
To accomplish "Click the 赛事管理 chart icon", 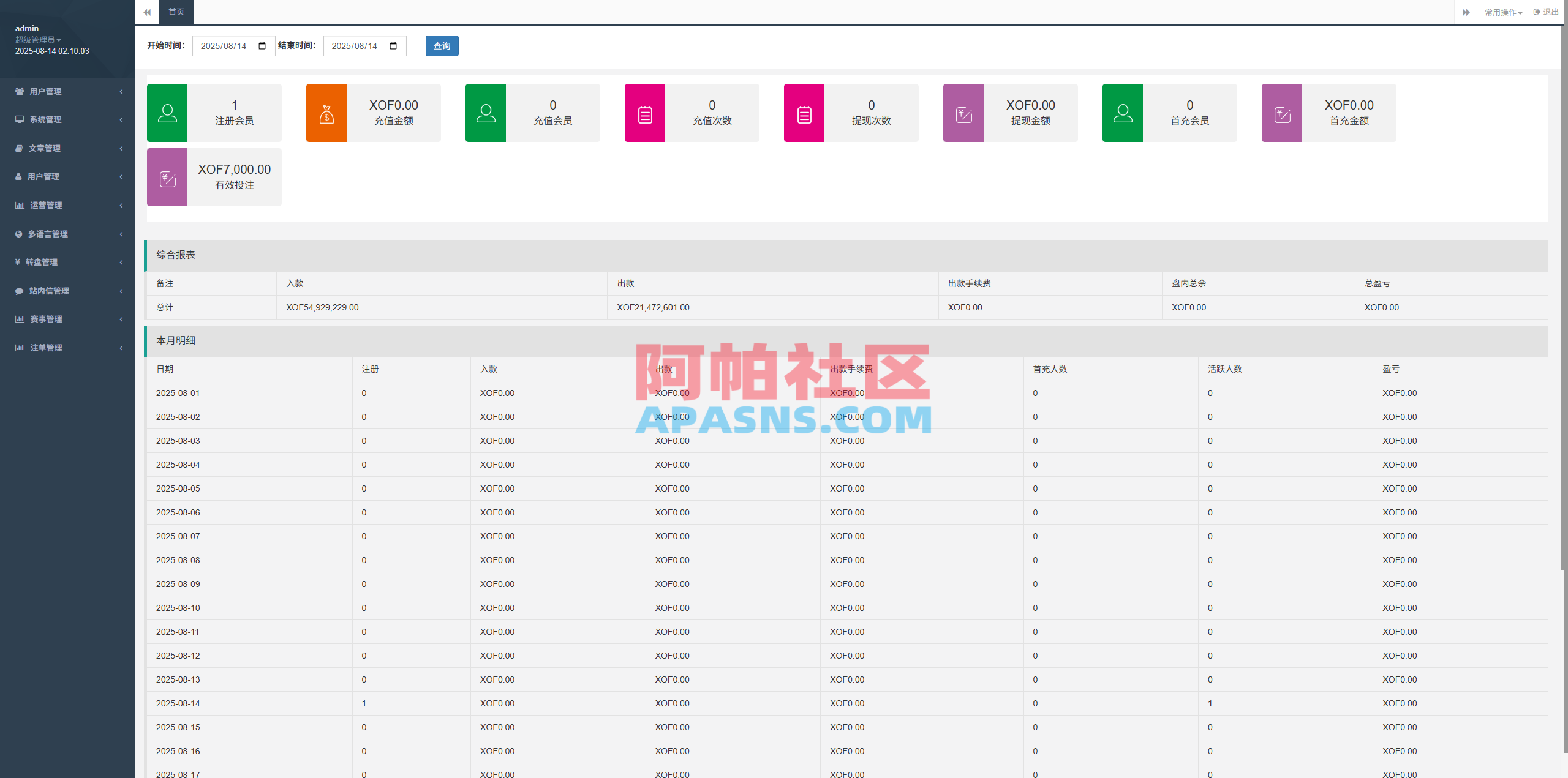I will [x=18, y=318].
